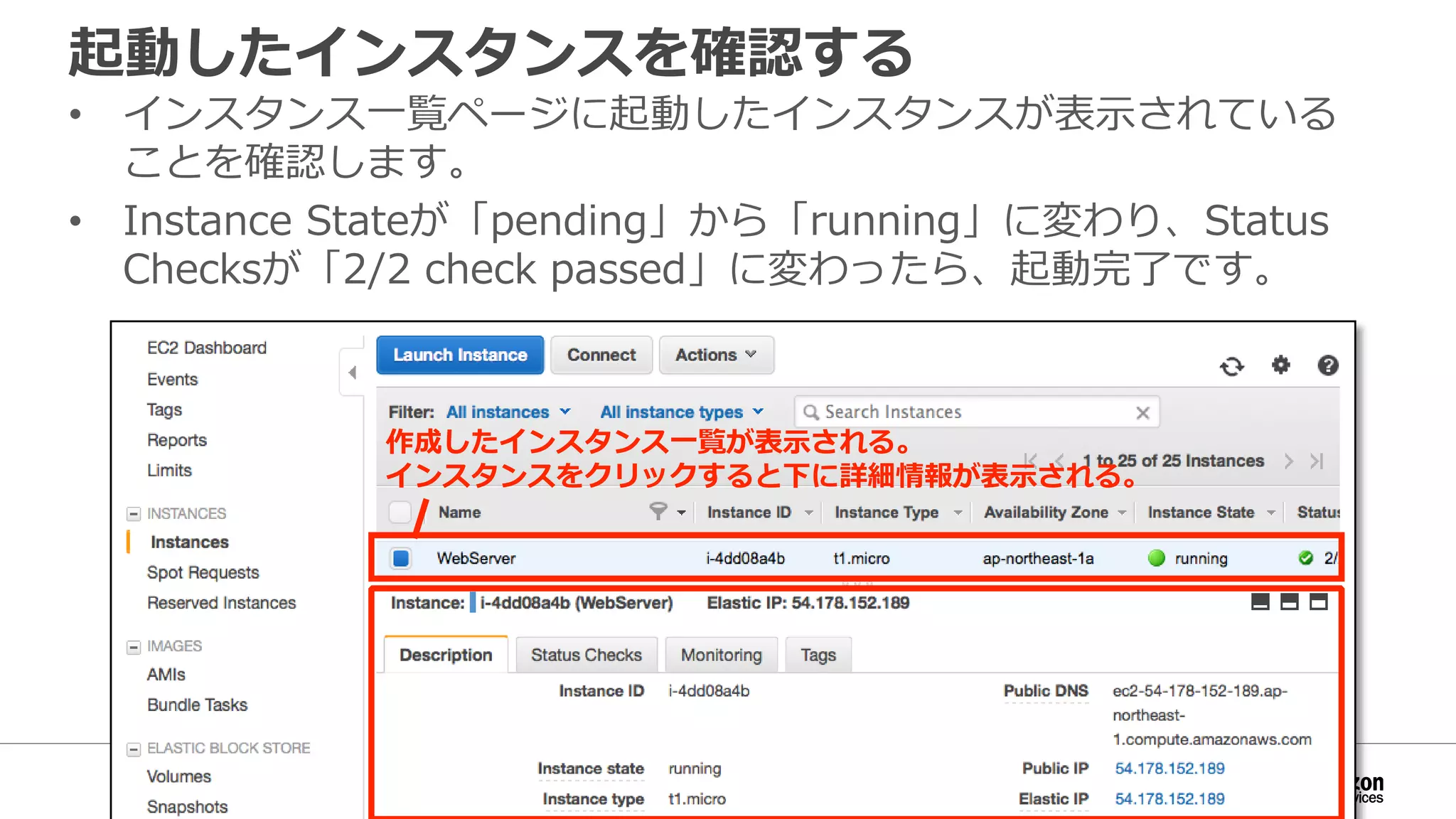Toggle the select-all header checkbox
Image resolution: width=1456 pixels, height=819 pixels.
coord(400,512)
